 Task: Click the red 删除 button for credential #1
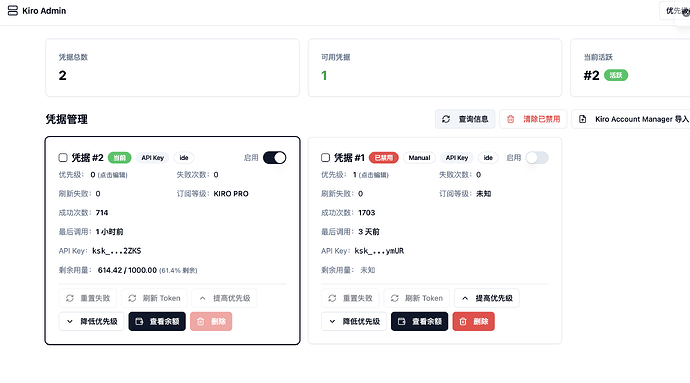coord(473,321)
